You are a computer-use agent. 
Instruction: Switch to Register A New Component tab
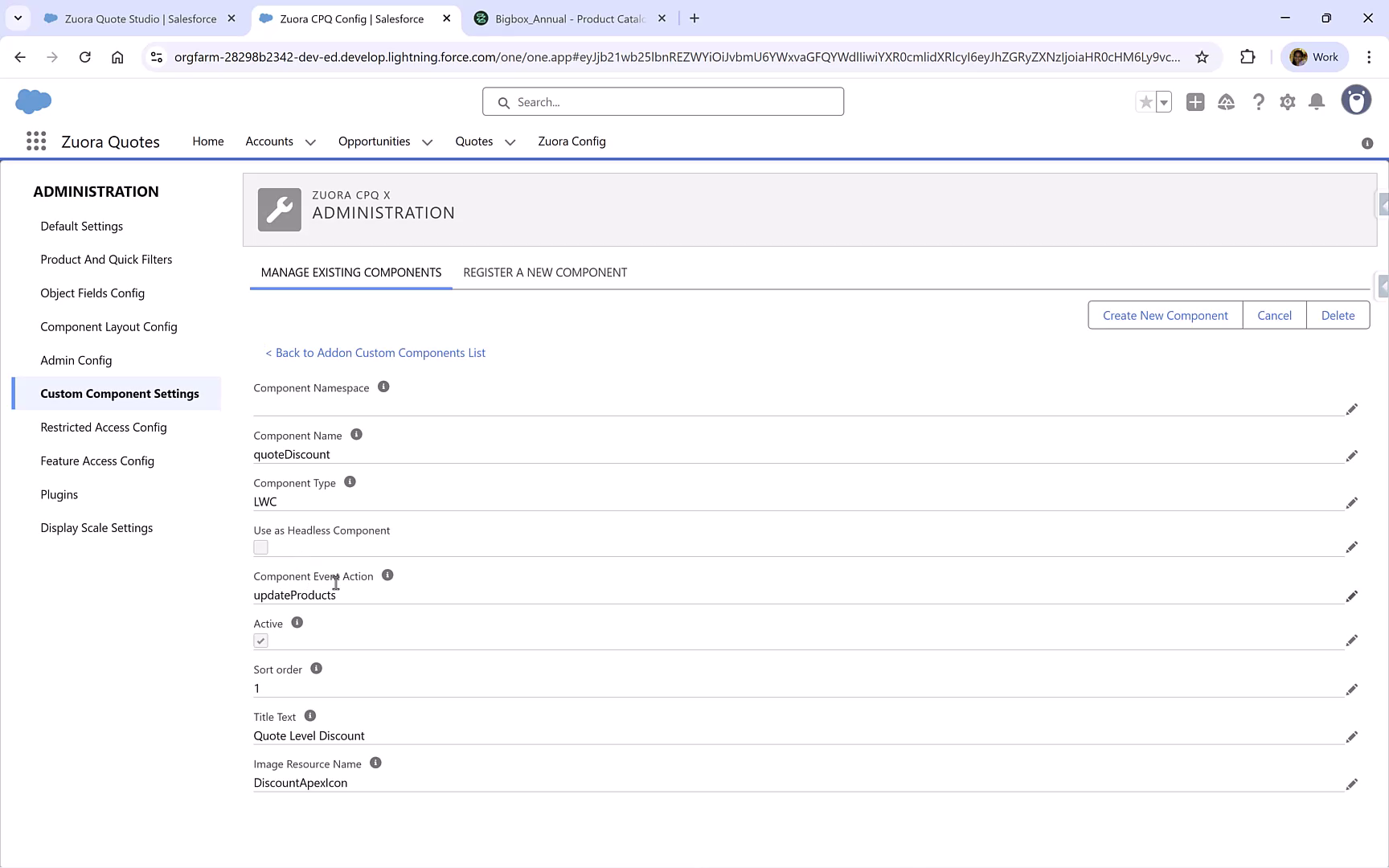(544, 272)
